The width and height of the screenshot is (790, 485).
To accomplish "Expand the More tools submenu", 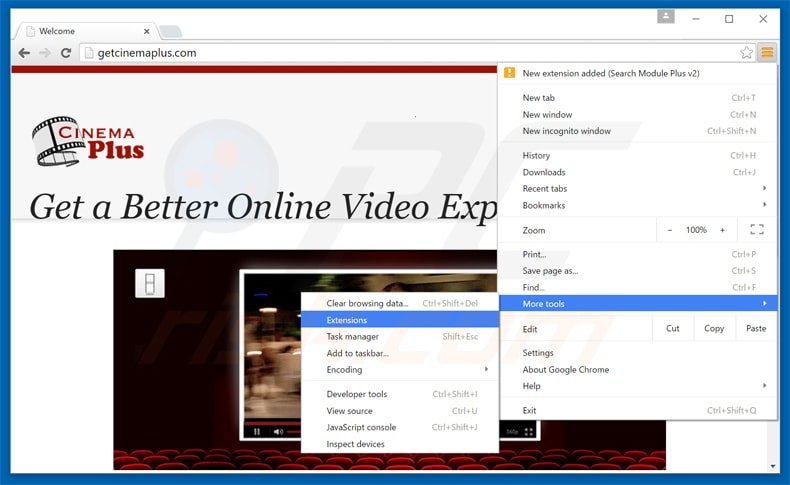I will (x=637, y=304).
